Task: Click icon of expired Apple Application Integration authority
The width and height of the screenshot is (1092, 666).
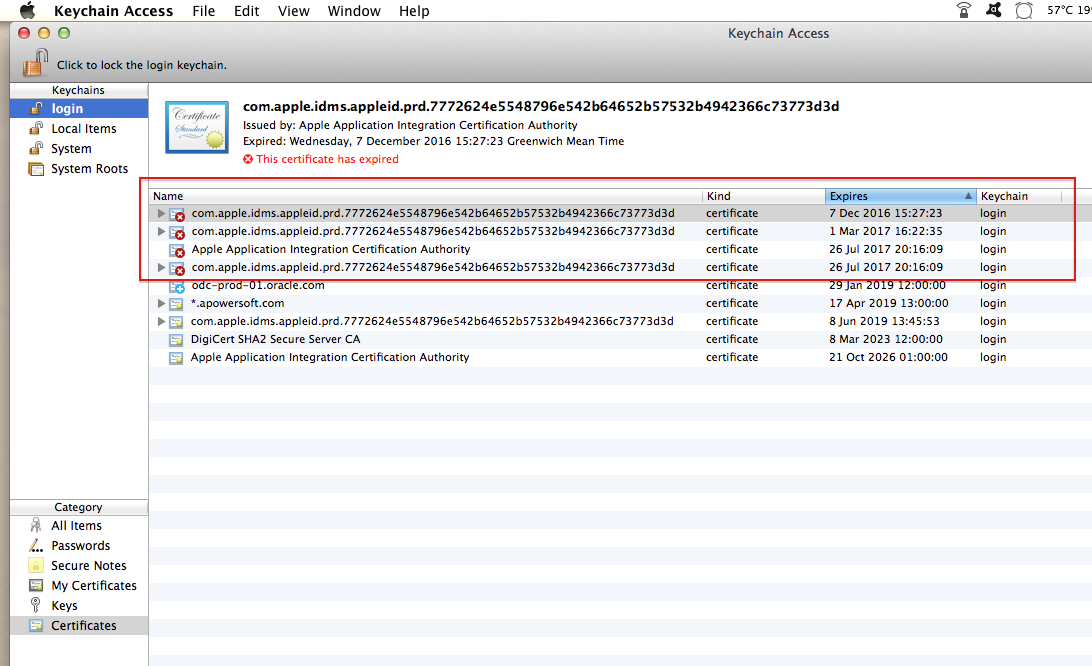Action: click(178, 251)
